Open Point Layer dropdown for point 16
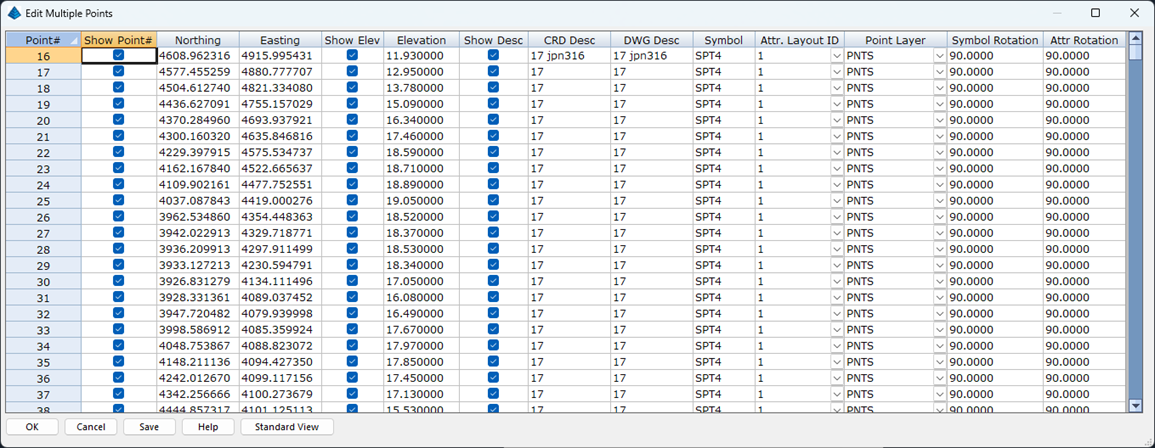Image resolution: width=1155 pixels, height=448 pixels. (x=939, y=55)
